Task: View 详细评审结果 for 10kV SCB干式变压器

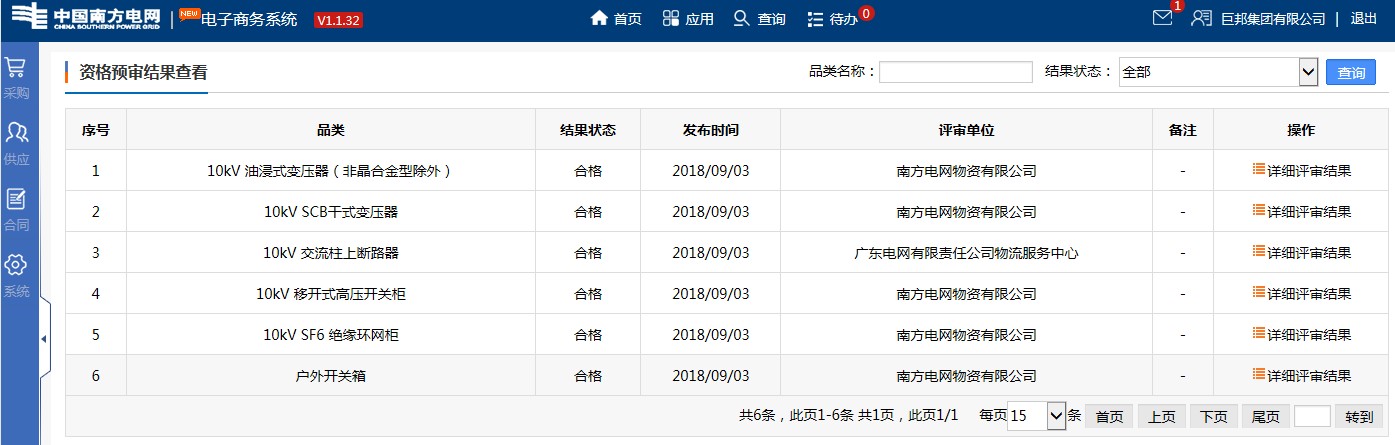Action: tap(1301, 211)
